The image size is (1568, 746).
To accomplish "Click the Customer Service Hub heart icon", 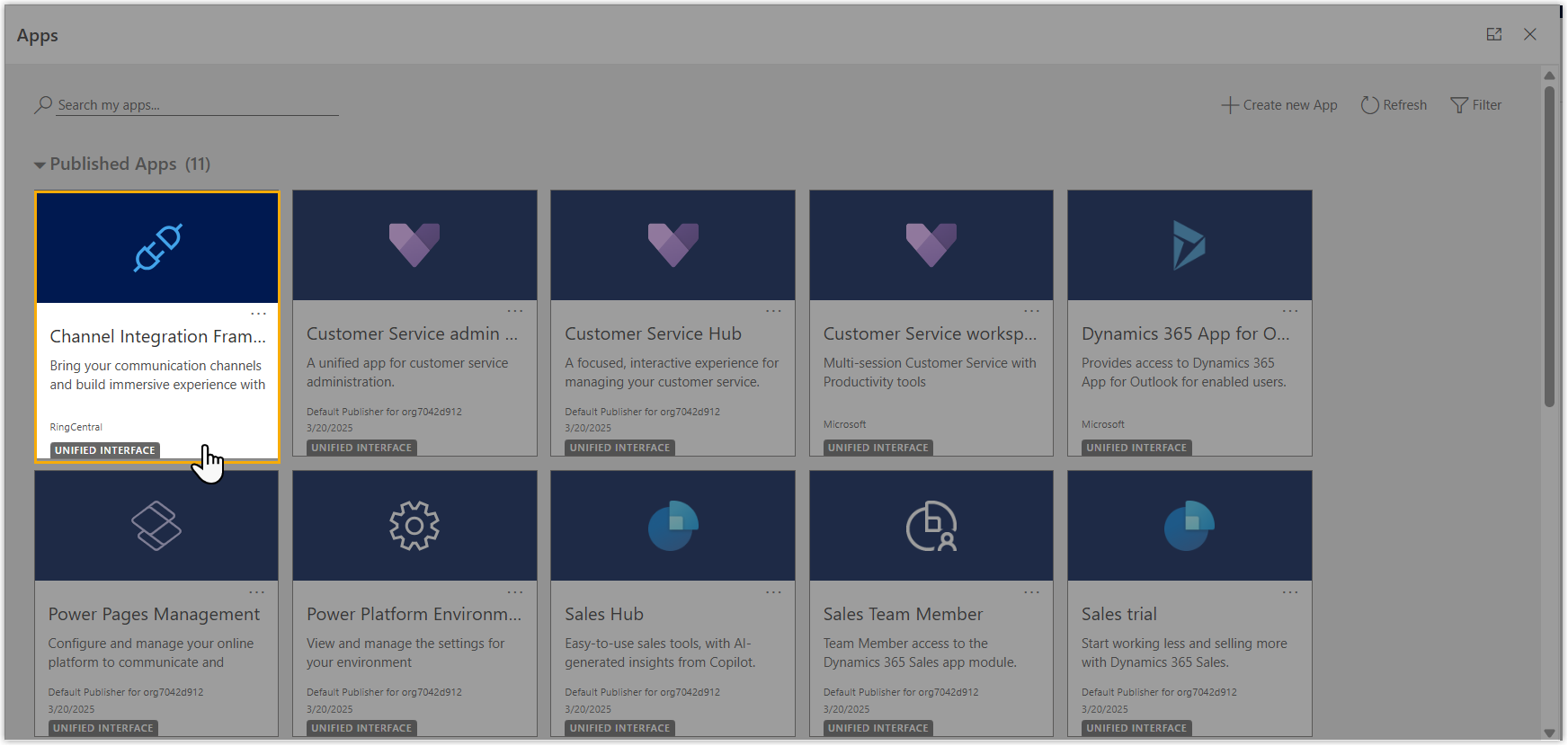I will click(x=673, y=244).
